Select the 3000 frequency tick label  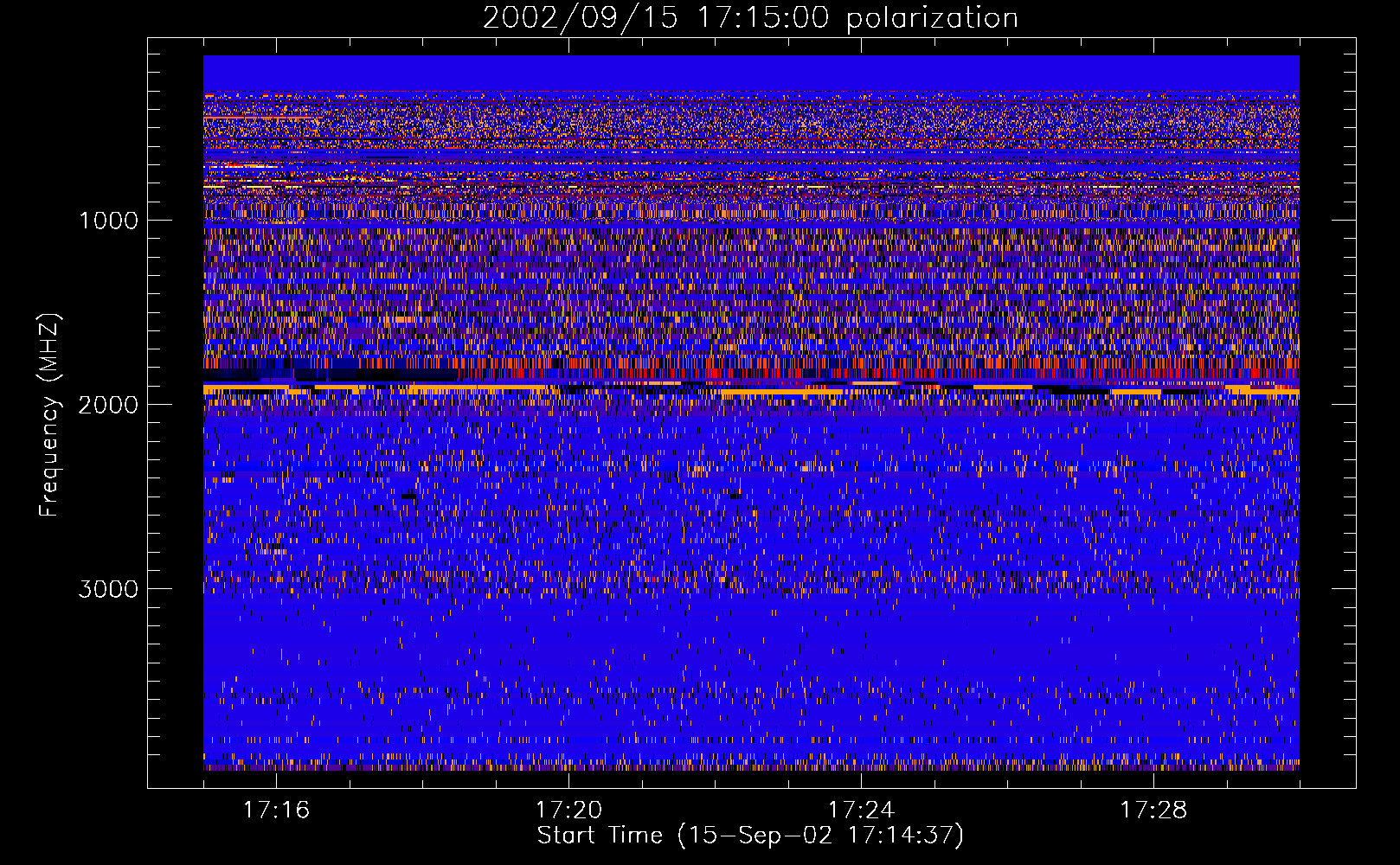pyautogui.click(x=108, y=589)
